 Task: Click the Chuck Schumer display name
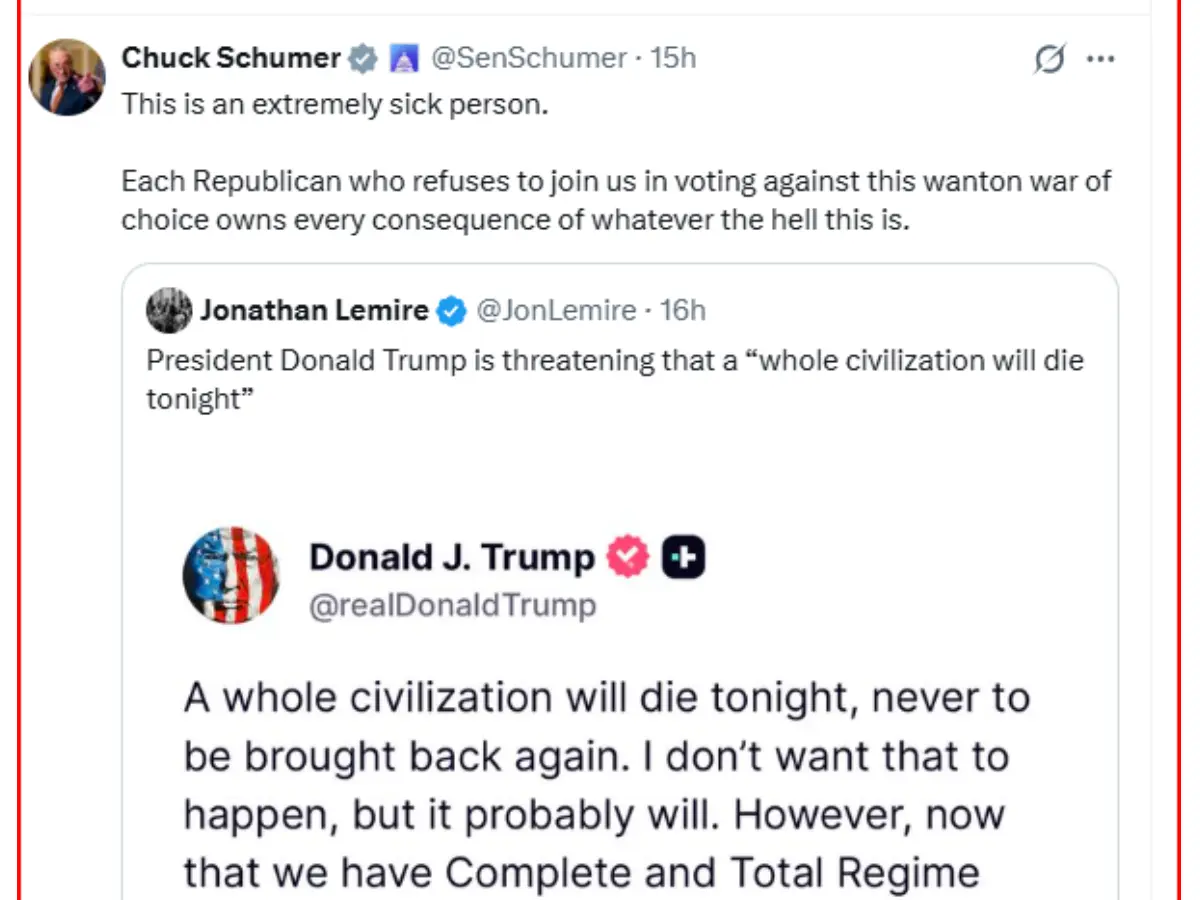click(x=231, y=58)
